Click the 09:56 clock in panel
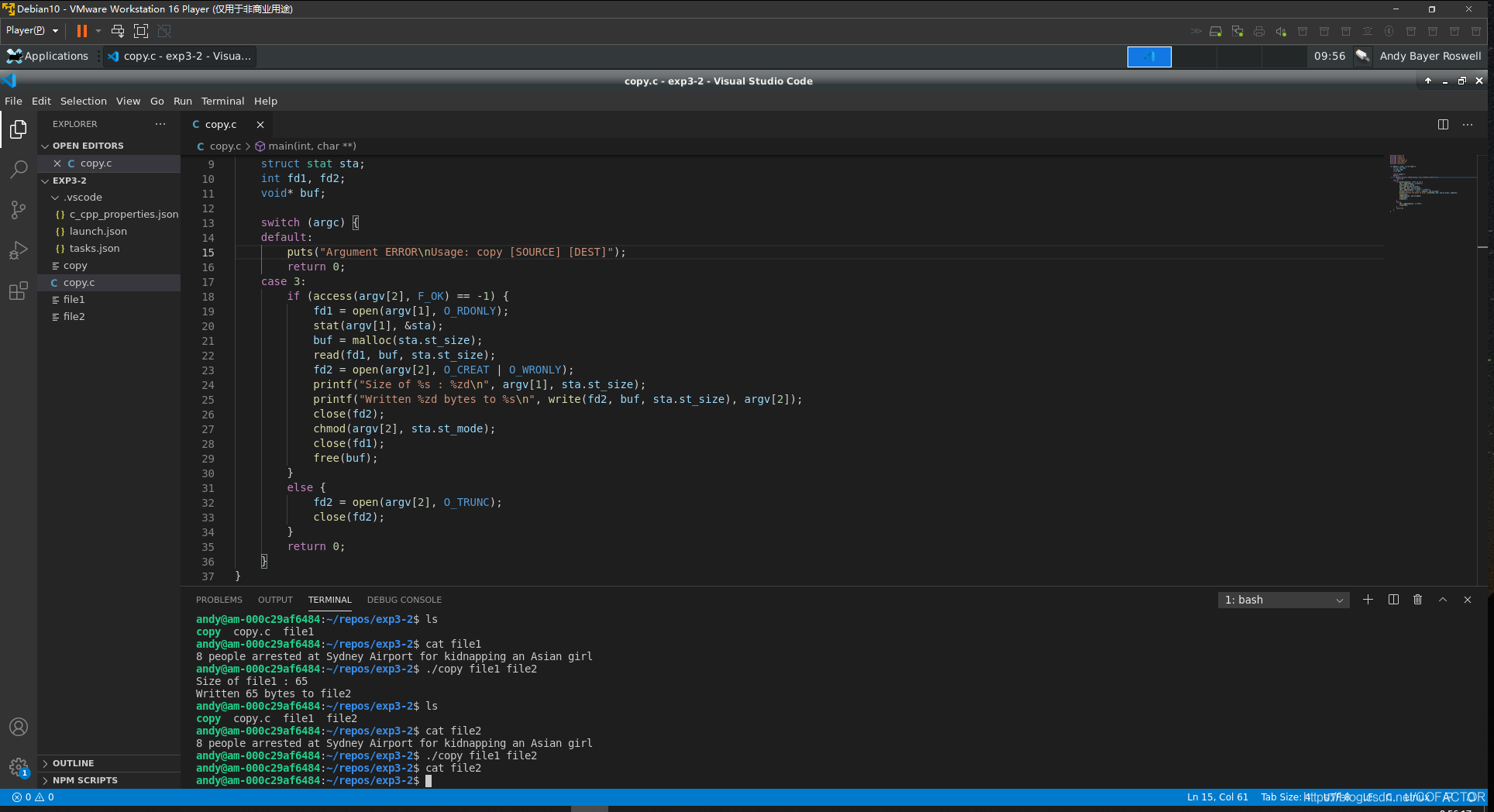Viewport: 1494px width, 812px height. pyautogui.click(x=1330, y=56)
